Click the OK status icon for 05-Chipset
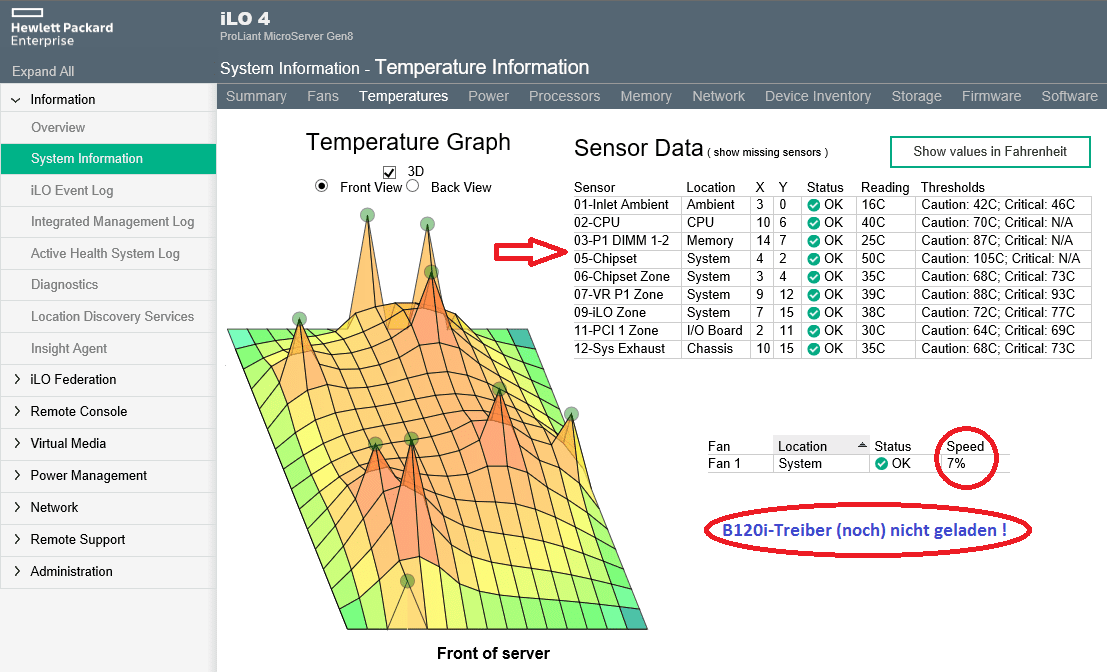Image resolution: width=1107 pixels, height=672 pixels. point(814,259)
